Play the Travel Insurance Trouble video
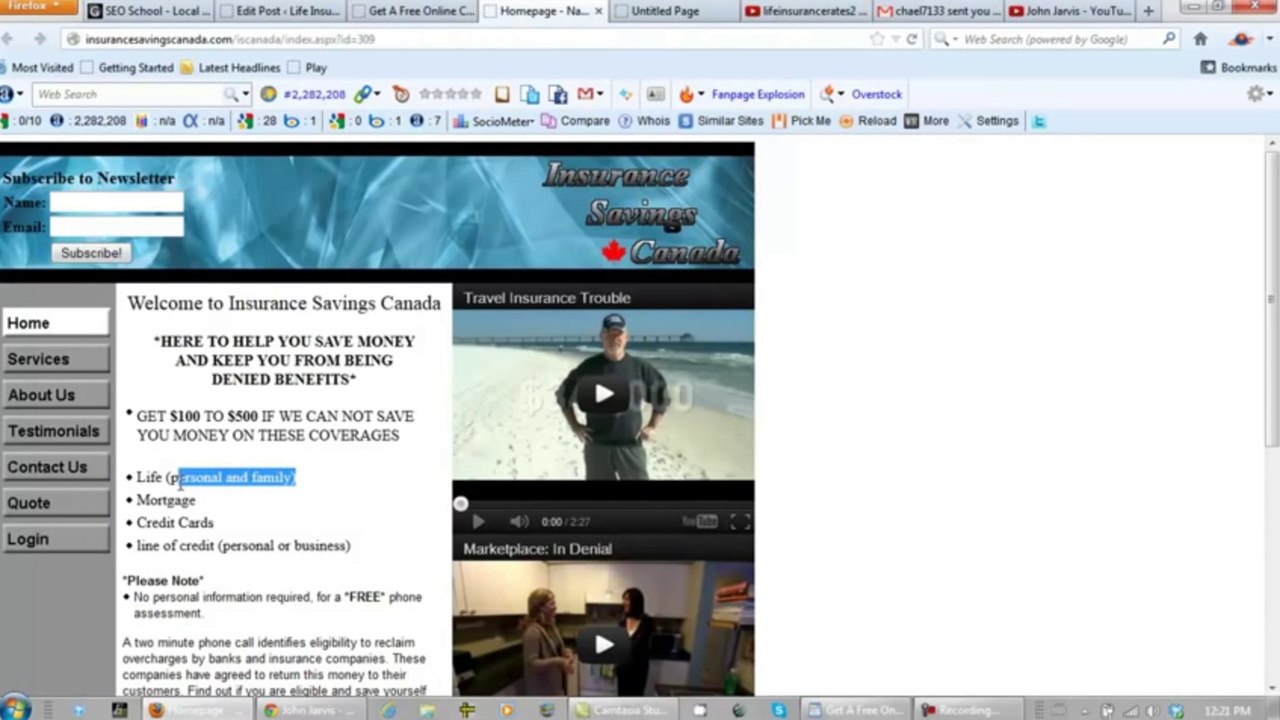Viewport: 1280px width, 720px height. [x=603, y=394]
